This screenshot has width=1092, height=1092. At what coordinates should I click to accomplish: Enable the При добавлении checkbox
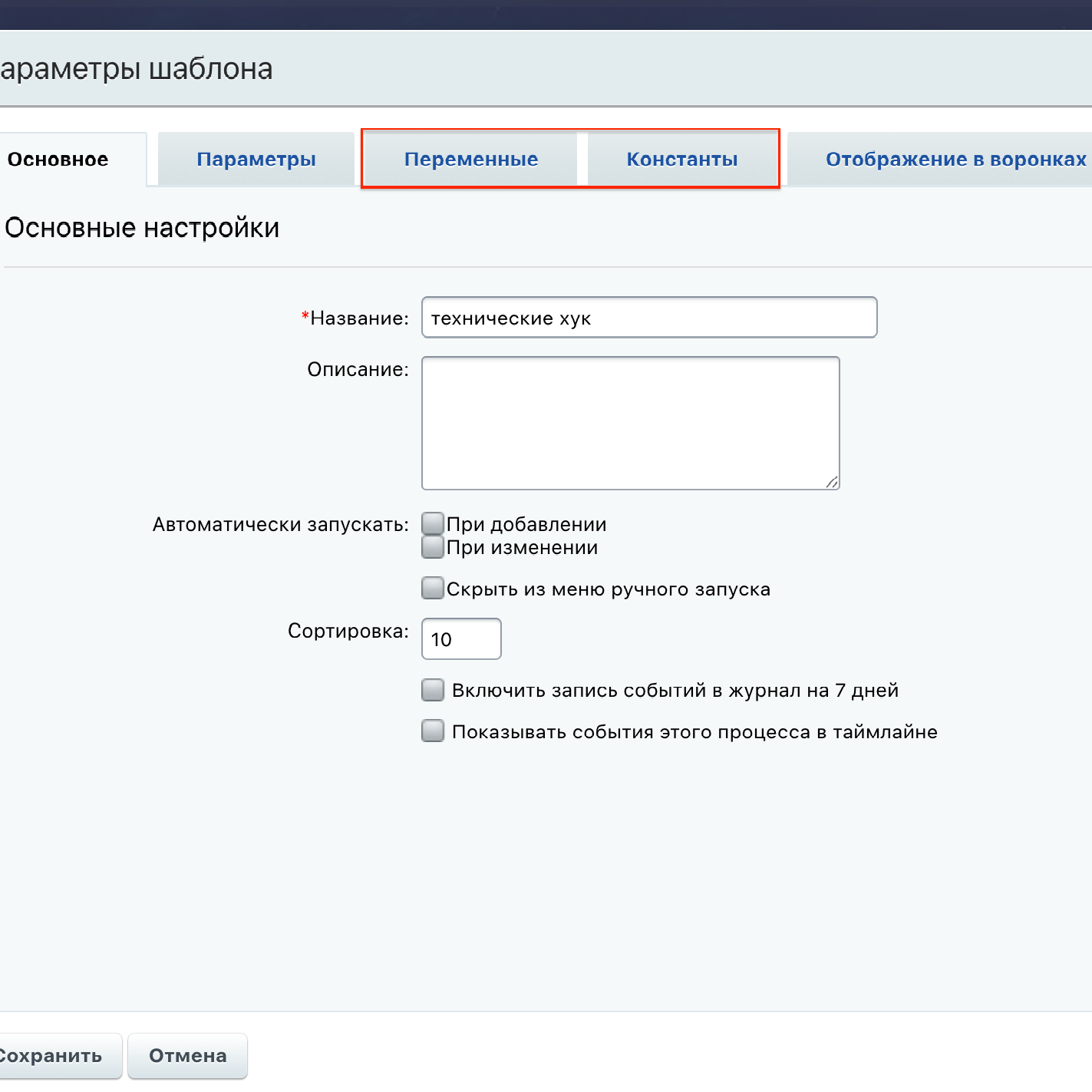[x=432, y=523]
